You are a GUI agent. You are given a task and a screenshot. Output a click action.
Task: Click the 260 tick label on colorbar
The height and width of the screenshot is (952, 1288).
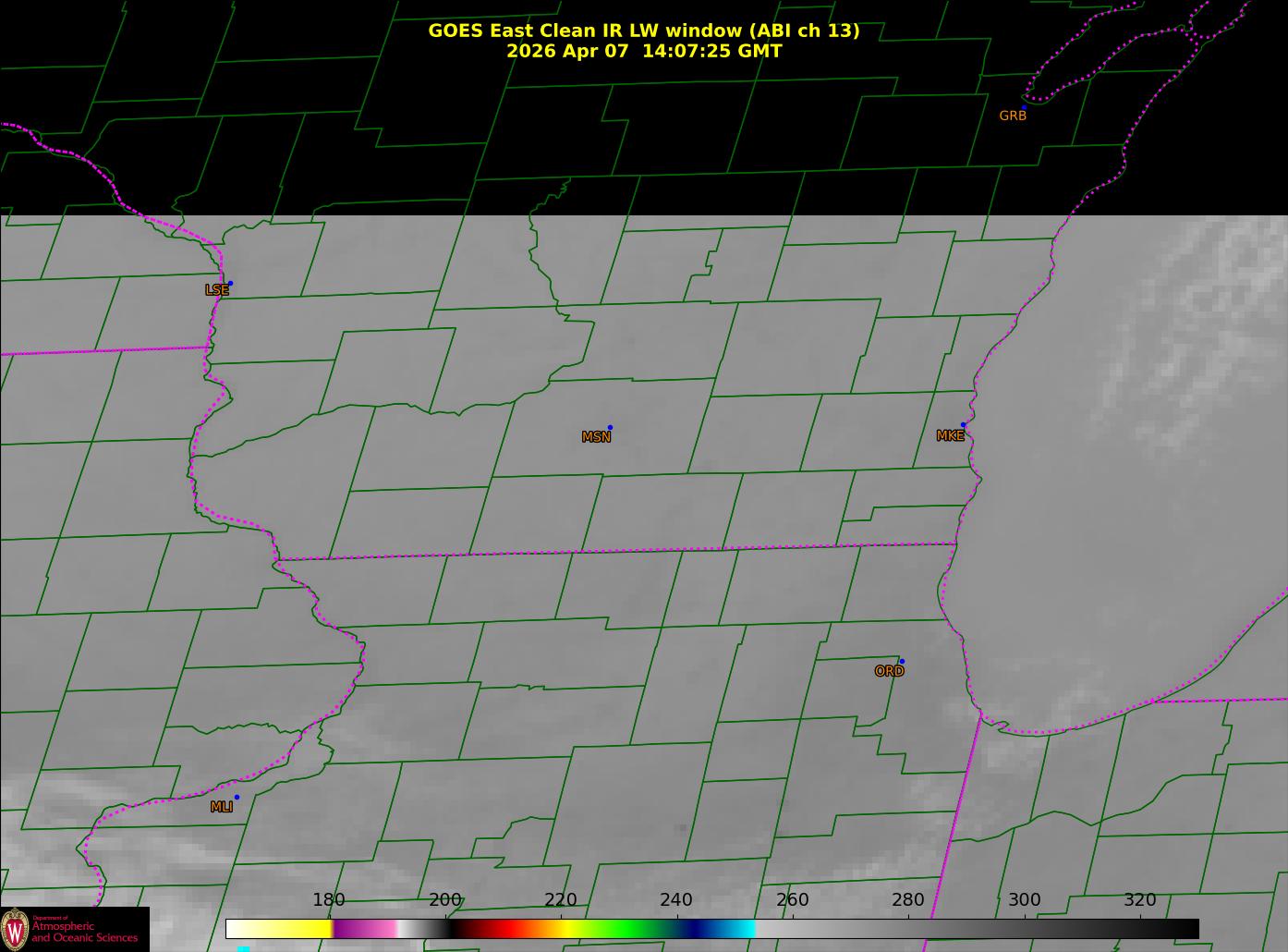pos(792,900)
